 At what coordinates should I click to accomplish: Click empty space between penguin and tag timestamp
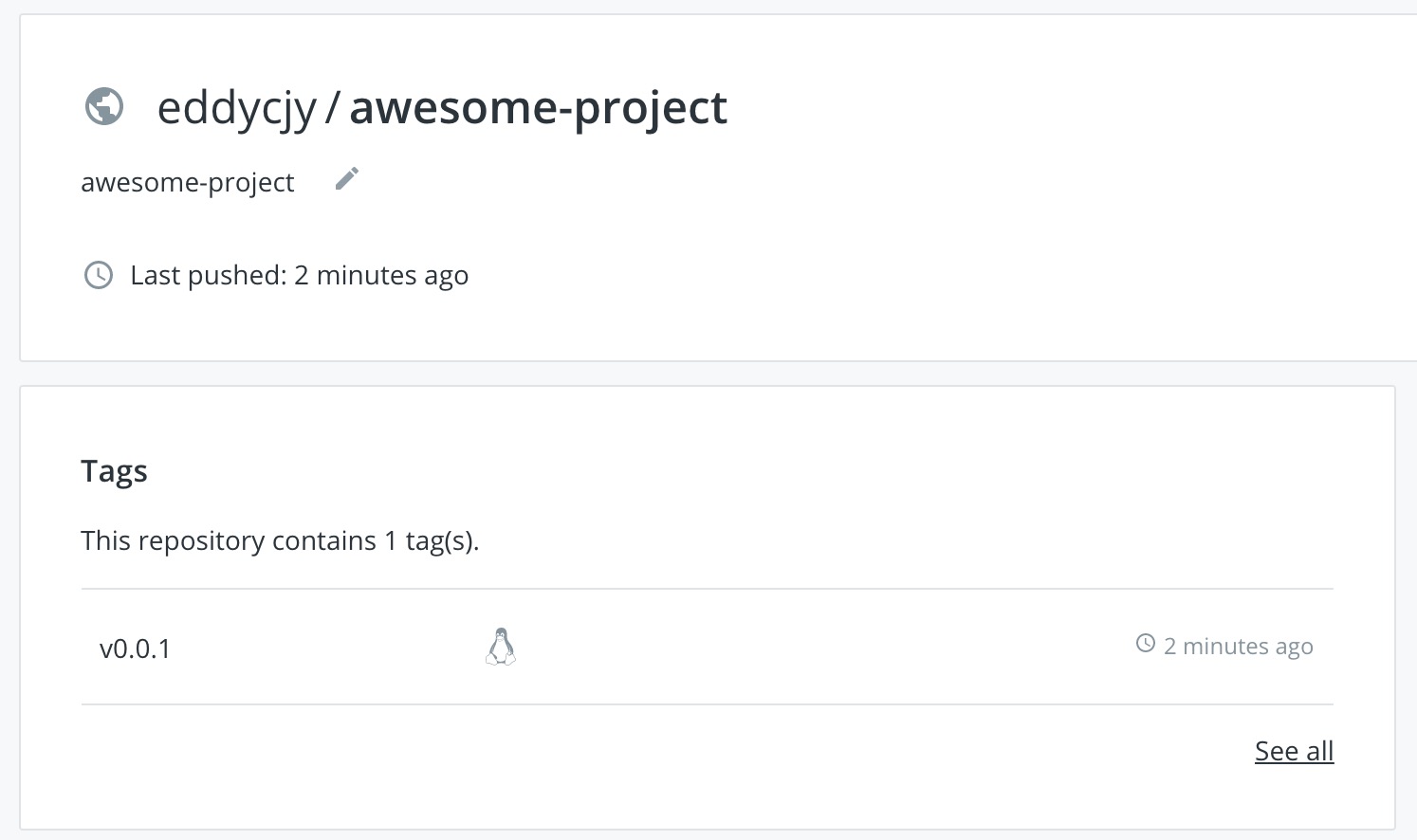click(825, 647)
